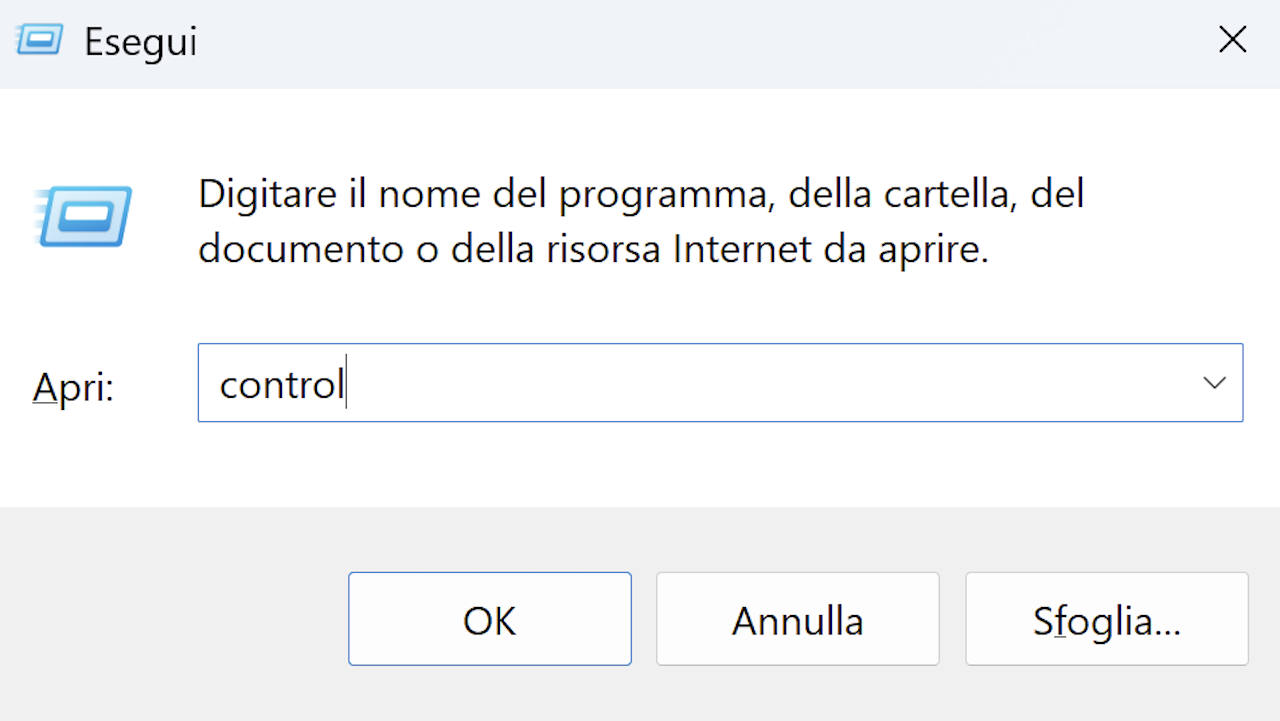Screen dimensions: 1280x721
Task: Click the small Esegui icon in title bar
Action: point(40,41)
